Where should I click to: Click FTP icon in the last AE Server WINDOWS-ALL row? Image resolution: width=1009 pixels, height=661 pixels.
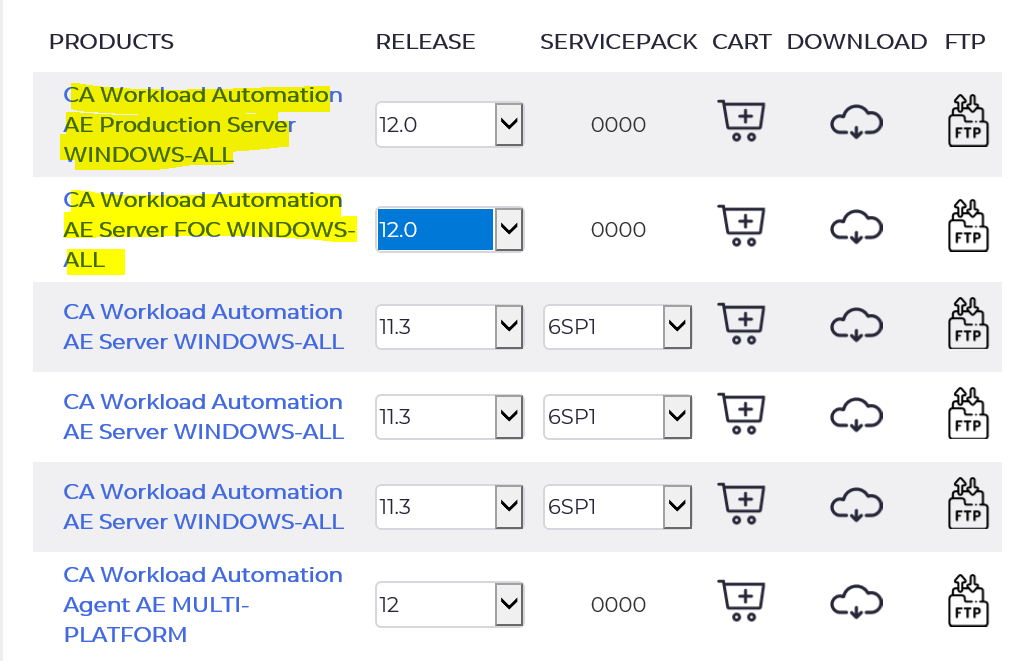(968, 503)
